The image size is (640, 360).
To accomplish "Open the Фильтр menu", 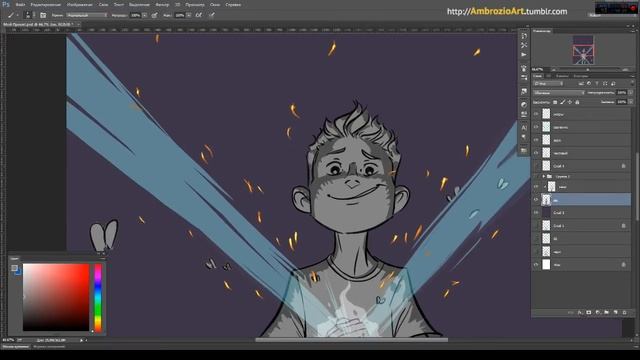I will pyautogui.click(x=162, y=4).
